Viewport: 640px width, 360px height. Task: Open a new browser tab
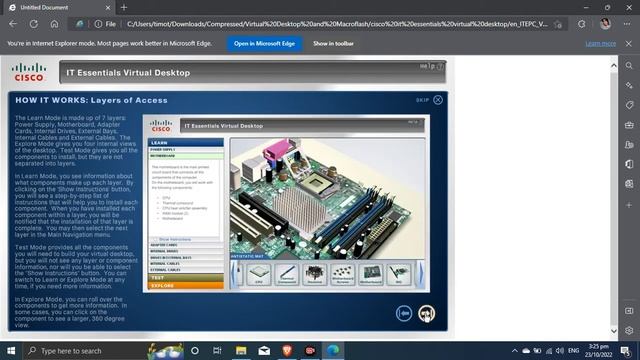tap(124, 7)
